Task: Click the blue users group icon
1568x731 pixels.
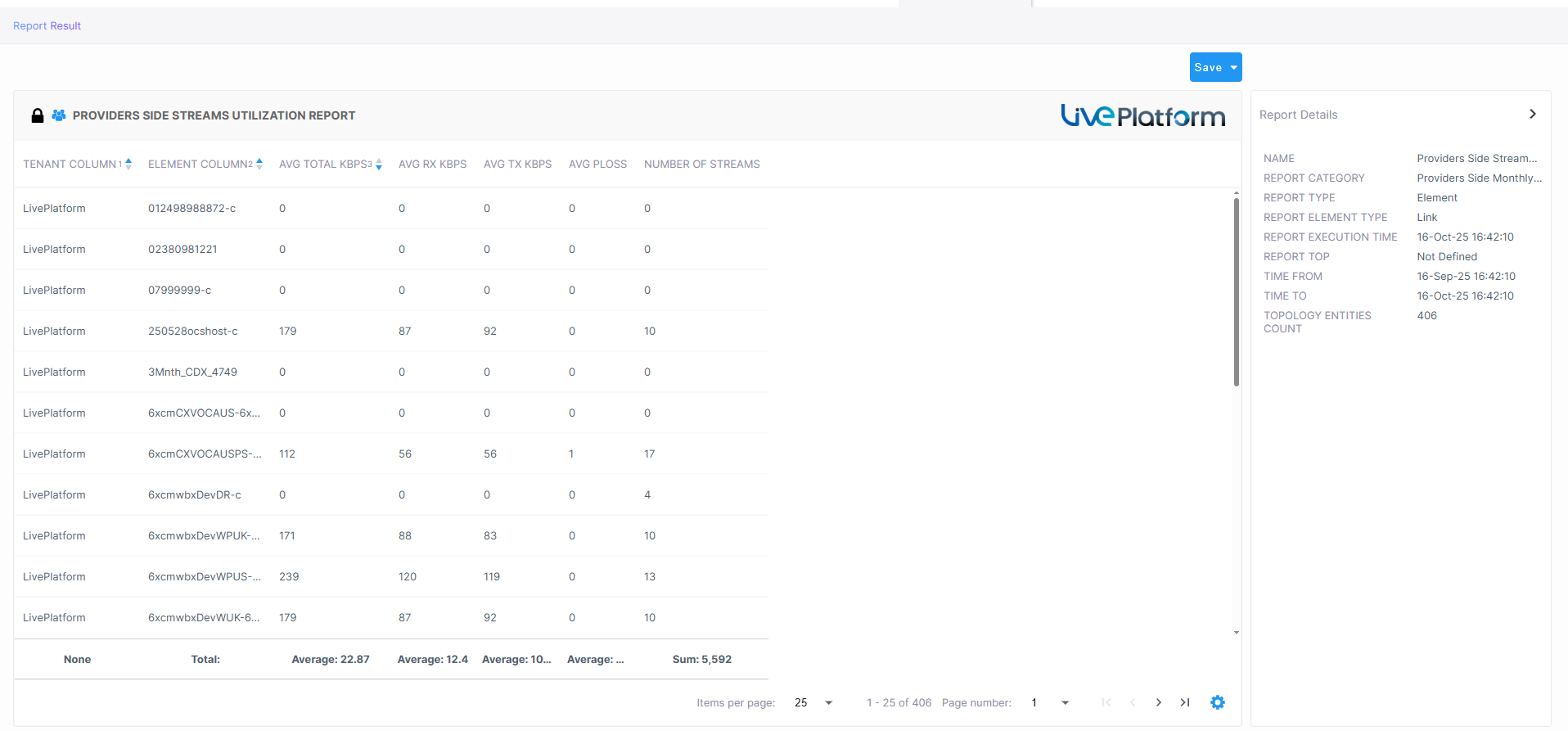Action: tap(59, 115)
